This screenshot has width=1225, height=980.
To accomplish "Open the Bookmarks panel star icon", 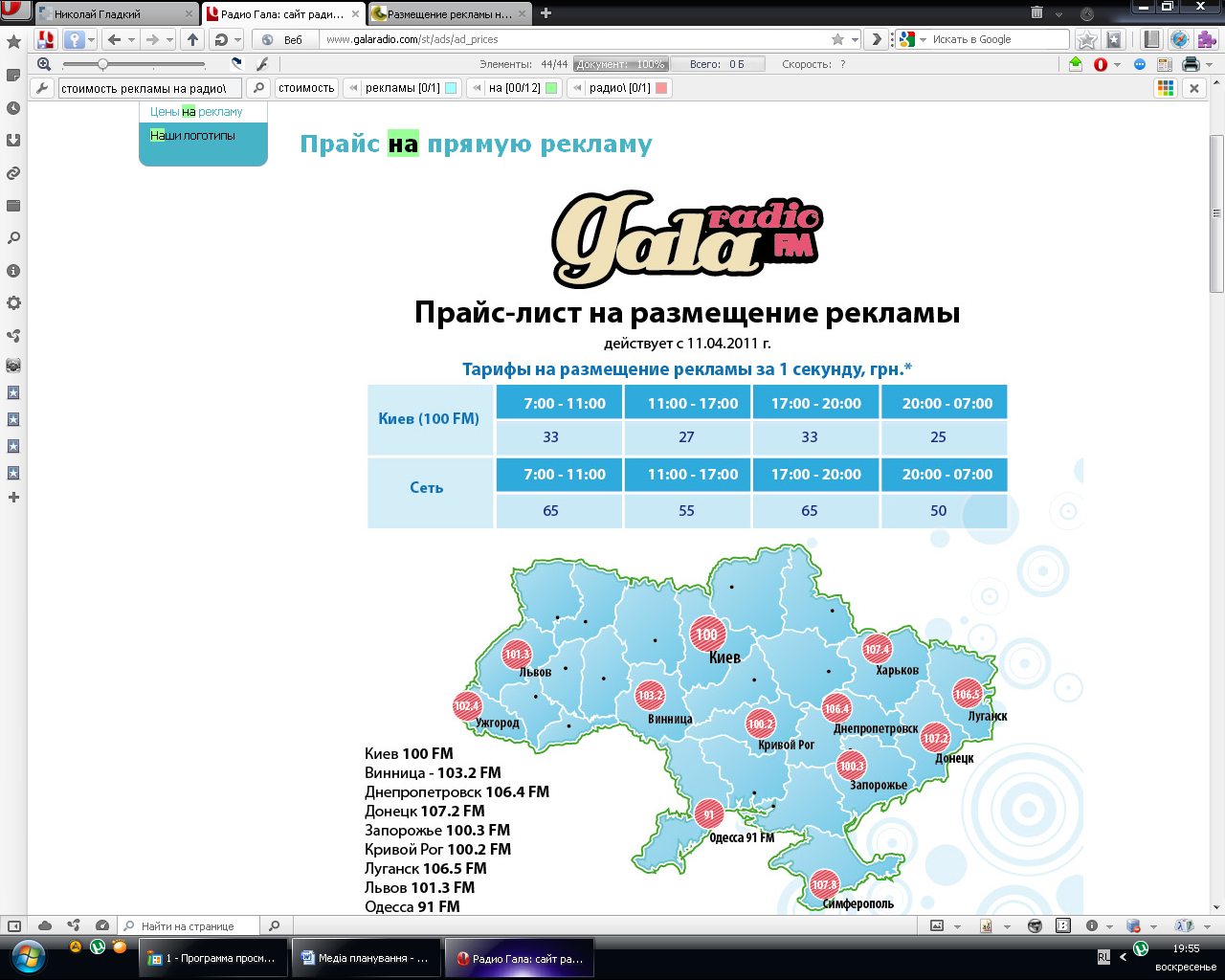I will click(x=13, y=42).
